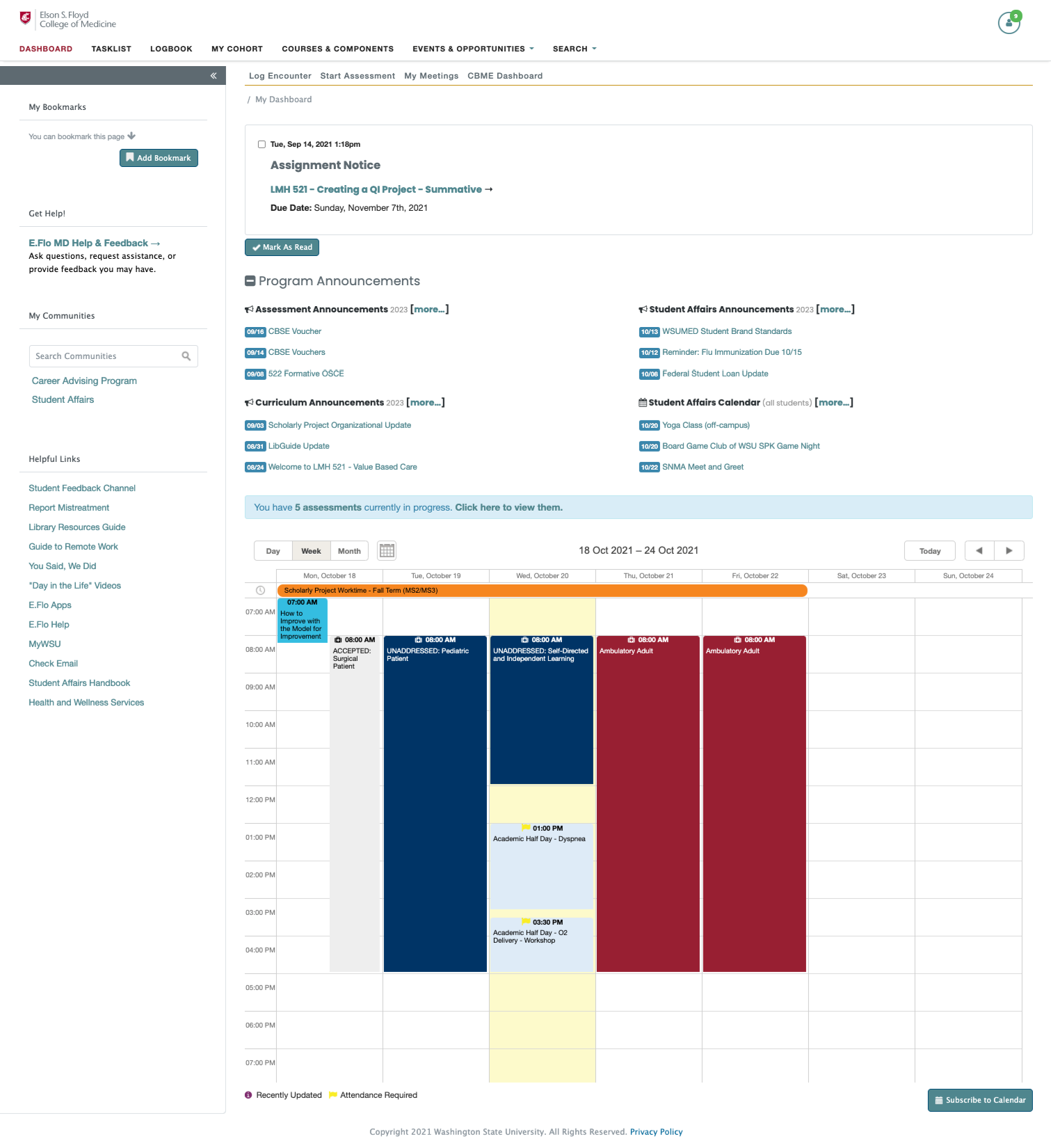Viewport: 1051px width, 1148px height.
Task: Open 09/16 CBSE Voucher announcement
Action: coord(295,331)
